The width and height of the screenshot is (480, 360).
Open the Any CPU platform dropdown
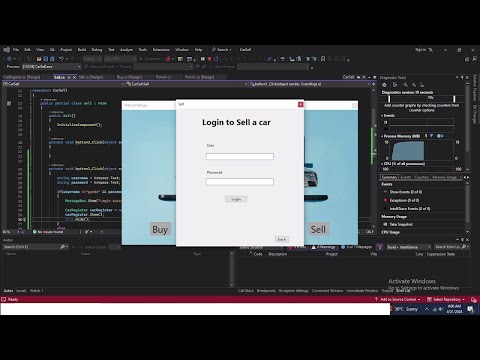[x=120, y=59]
